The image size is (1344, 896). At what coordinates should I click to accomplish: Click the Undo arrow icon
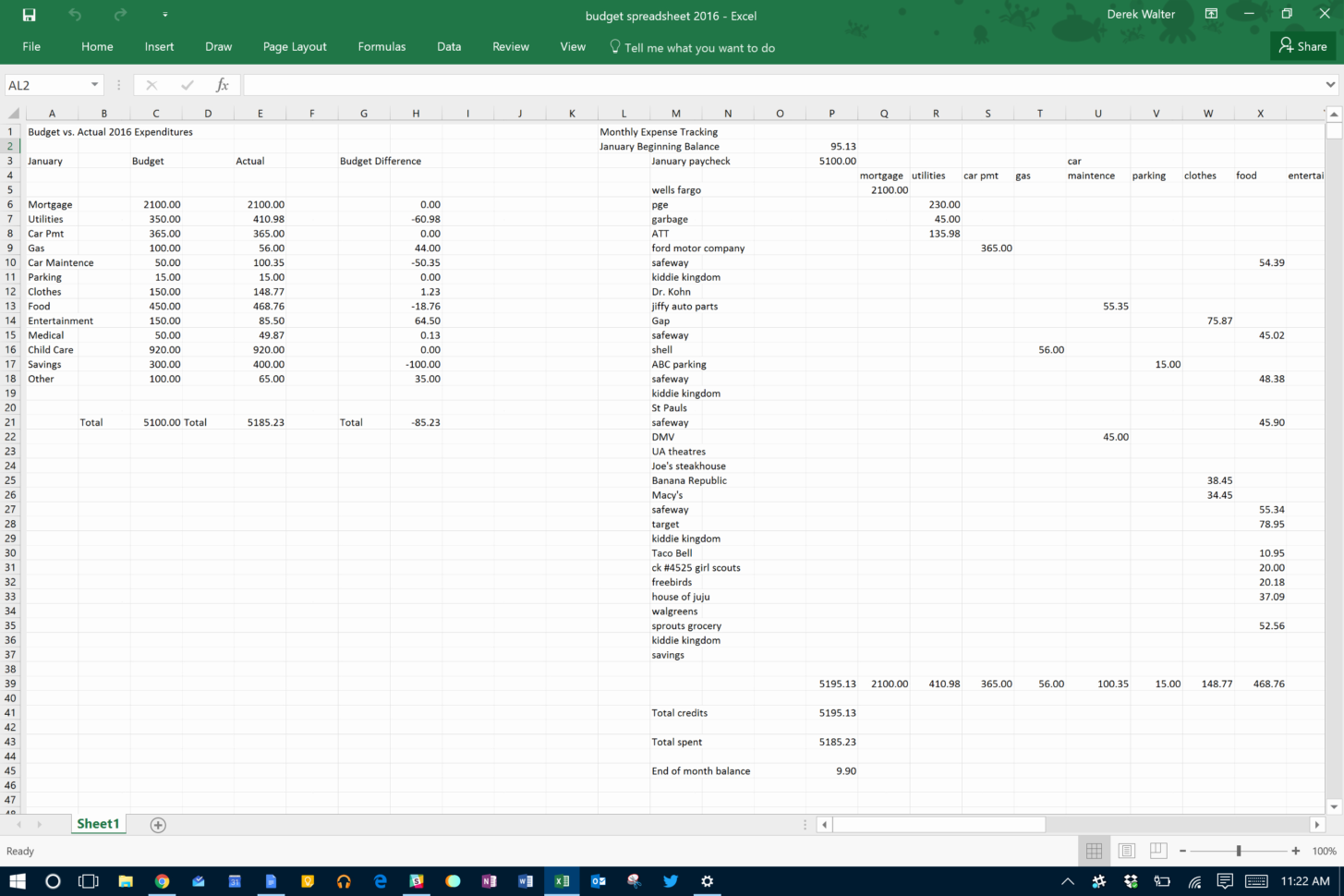[x=75, y=15]
